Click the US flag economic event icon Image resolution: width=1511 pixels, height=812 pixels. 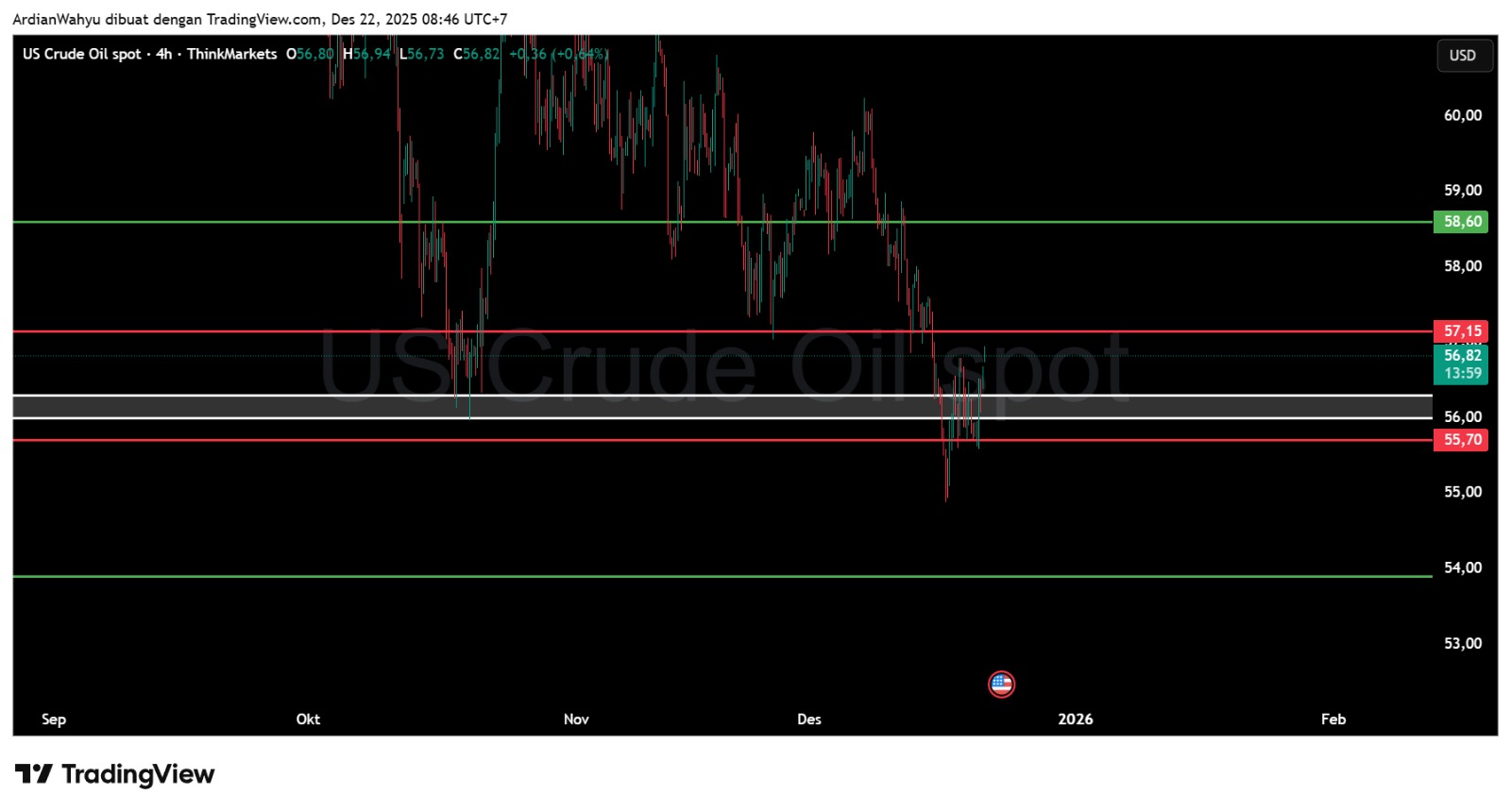click(1001, 684)
